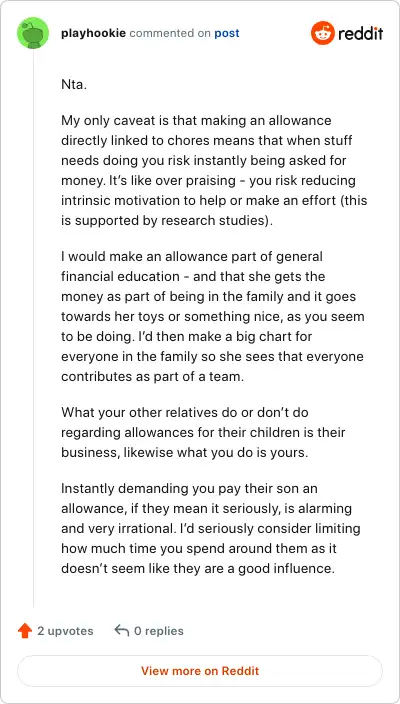The width and height of the screenshot is (400, 704).
Task: Open the blue "post" link
Action: coord(227,33)
